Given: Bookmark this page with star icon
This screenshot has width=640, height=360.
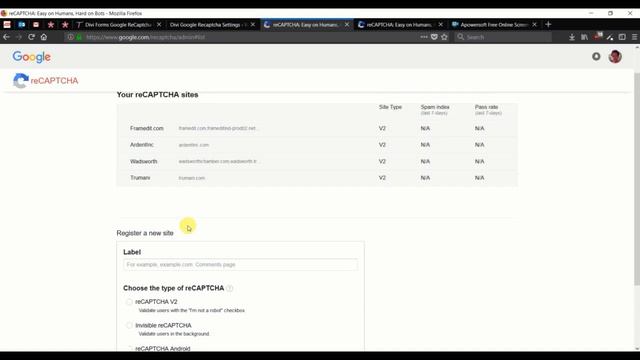Looking at the screenshot, I should (444, 37).
